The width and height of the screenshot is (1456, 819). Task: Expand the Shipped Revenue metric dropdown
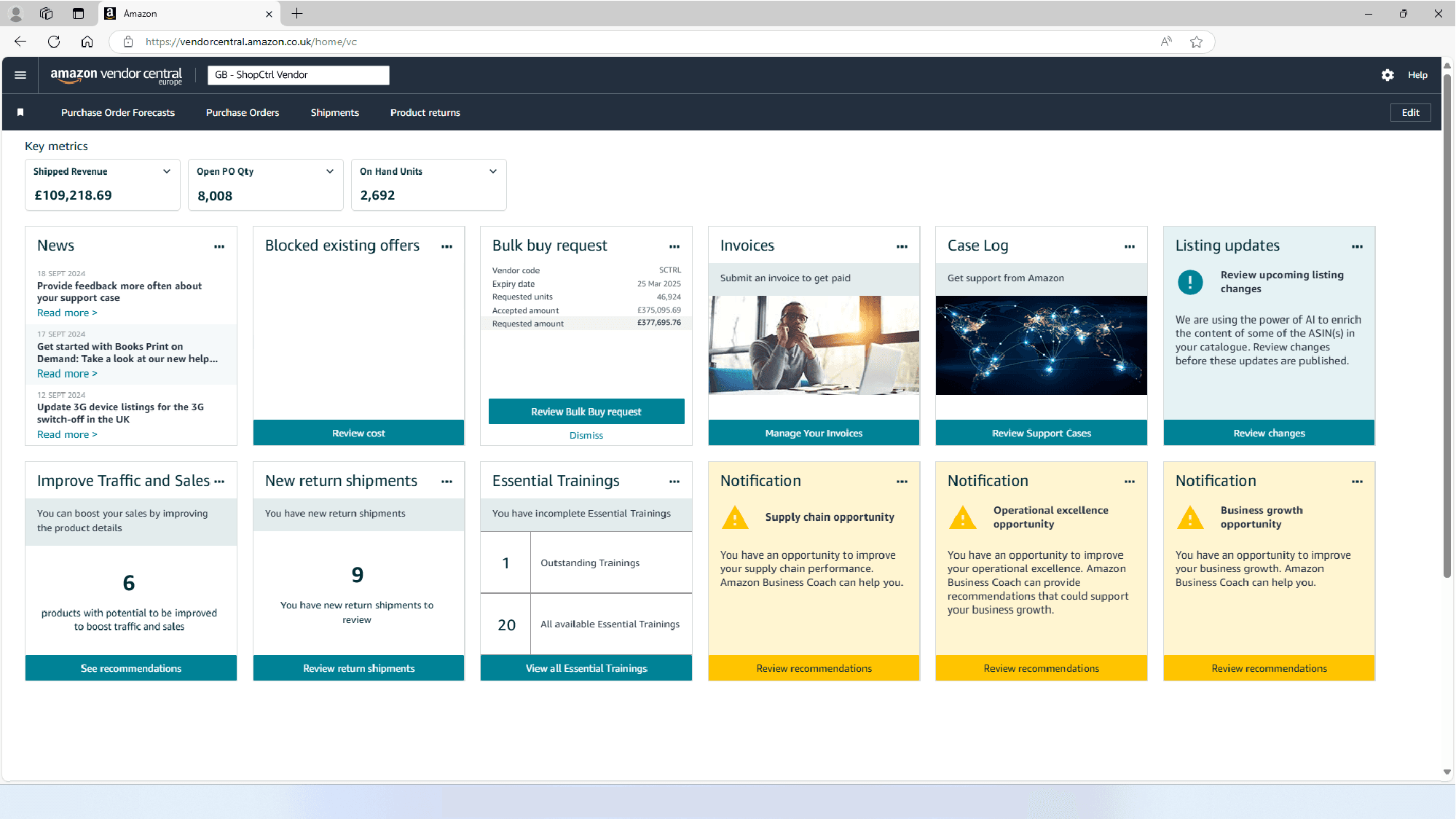(167, 171)
